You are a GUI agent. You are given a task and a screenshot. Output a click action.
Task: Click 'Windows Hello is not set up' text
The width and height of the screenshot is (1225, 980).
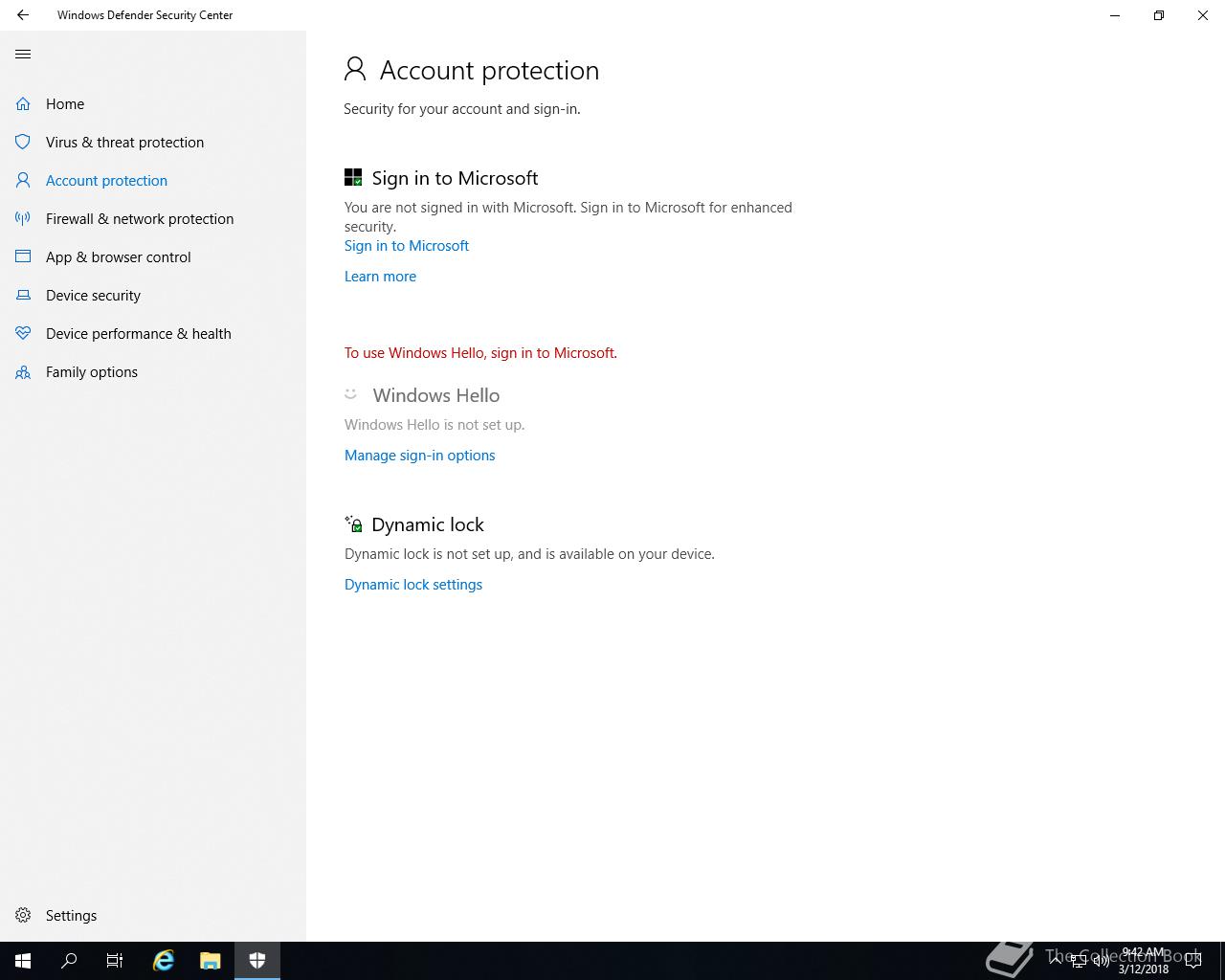tap(434, 425)
